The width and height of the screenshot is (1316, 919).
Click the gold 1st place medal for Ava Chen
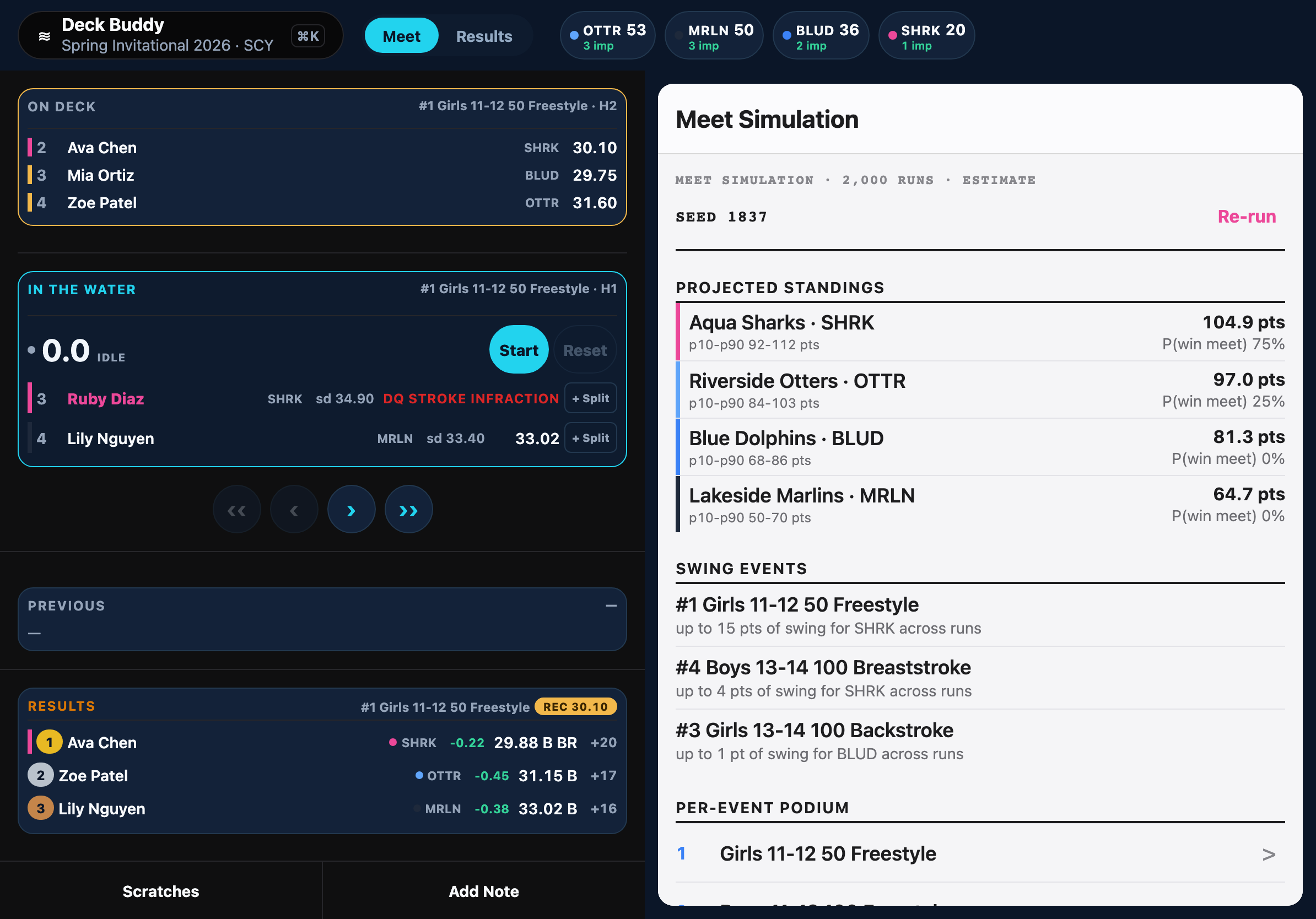point(49,743)
